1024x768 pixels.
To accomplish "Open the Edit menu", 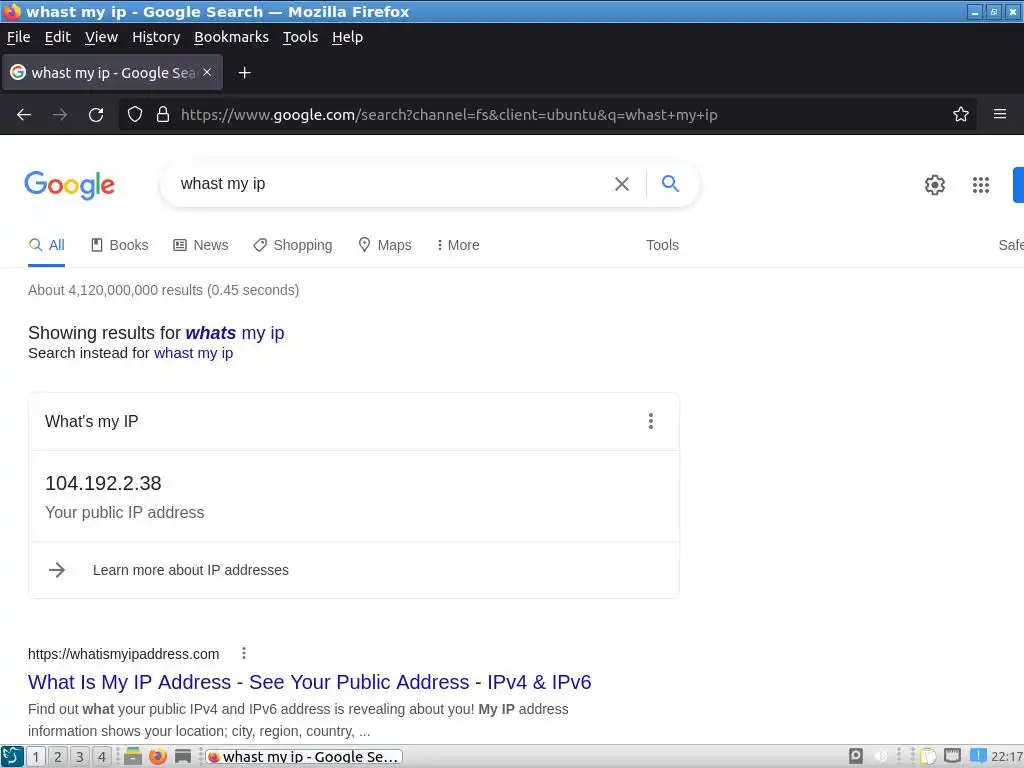I will tap(57, 37).
